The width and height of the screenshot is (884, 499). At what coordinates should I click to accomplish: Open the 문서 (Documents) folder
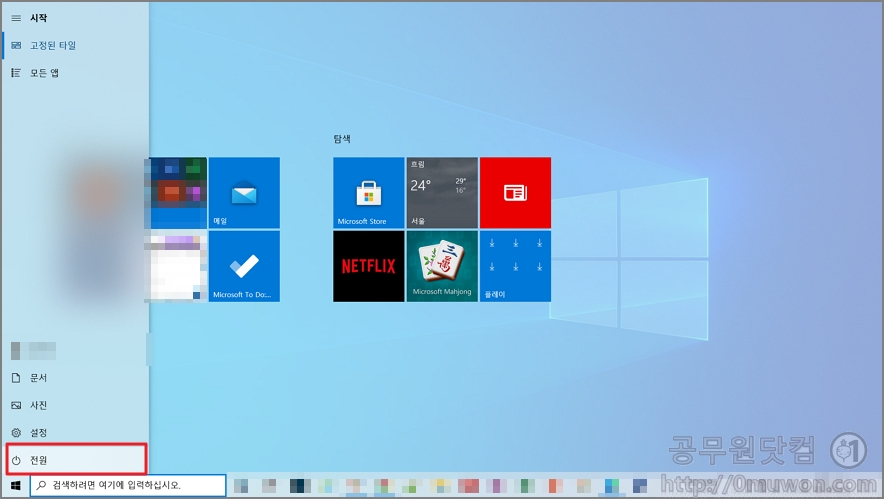tap(75, 378)
